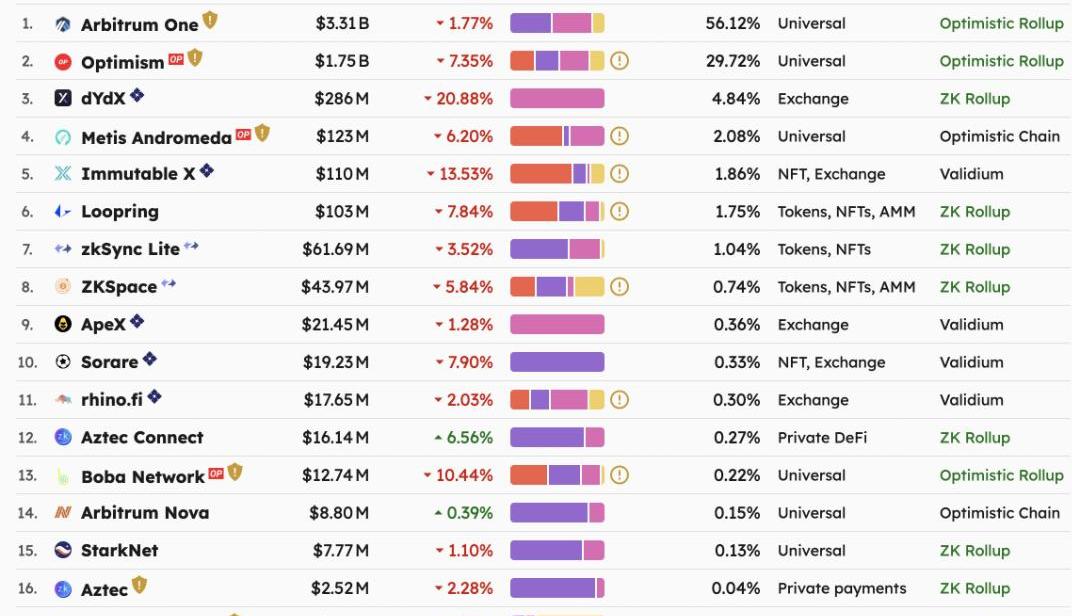Click the warning icon in rhino.fi row
Screen dimensions: 1072x616
[x=619, y=399]
